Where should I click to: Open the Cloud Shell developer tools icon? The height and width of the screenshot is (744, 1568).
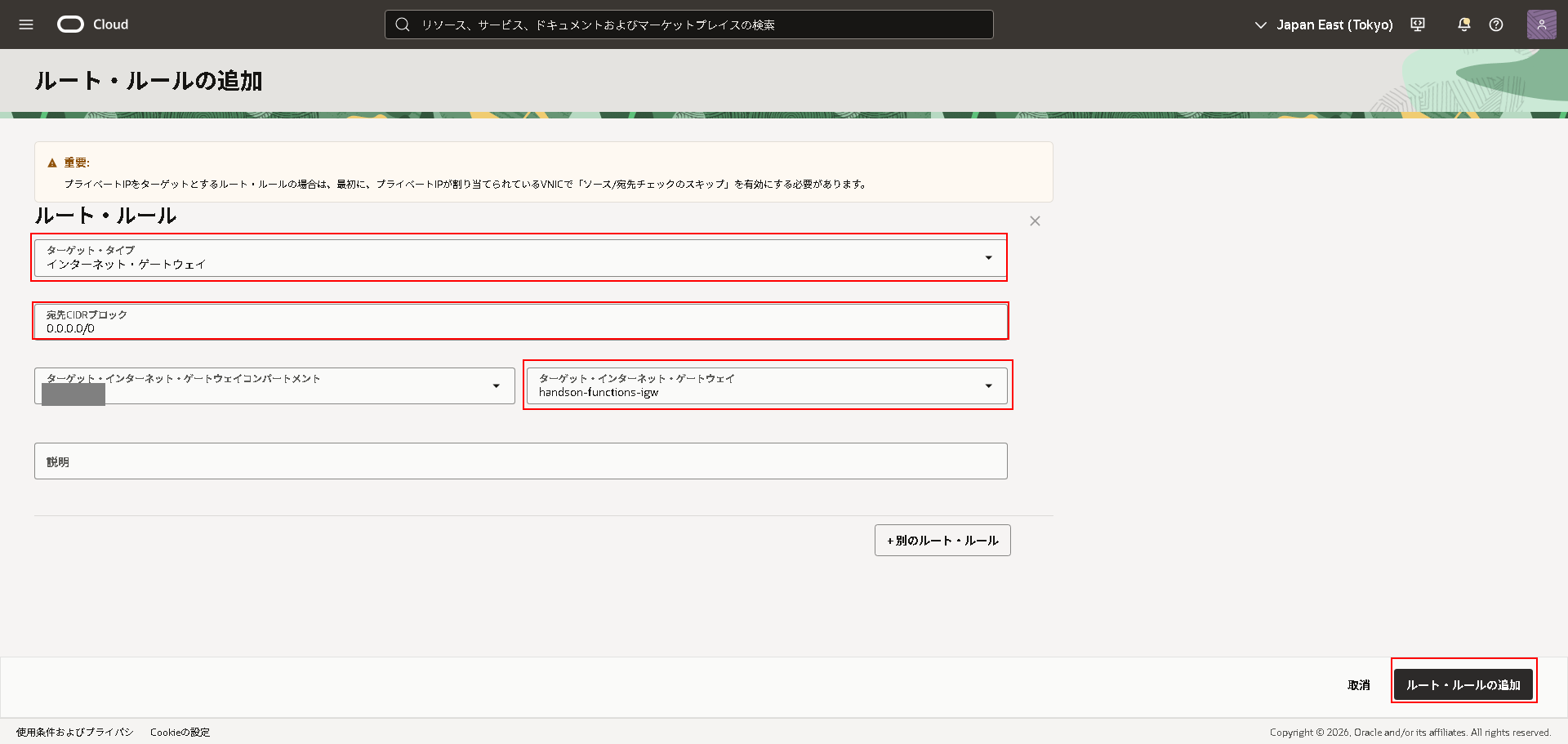tap(1418, 25)
